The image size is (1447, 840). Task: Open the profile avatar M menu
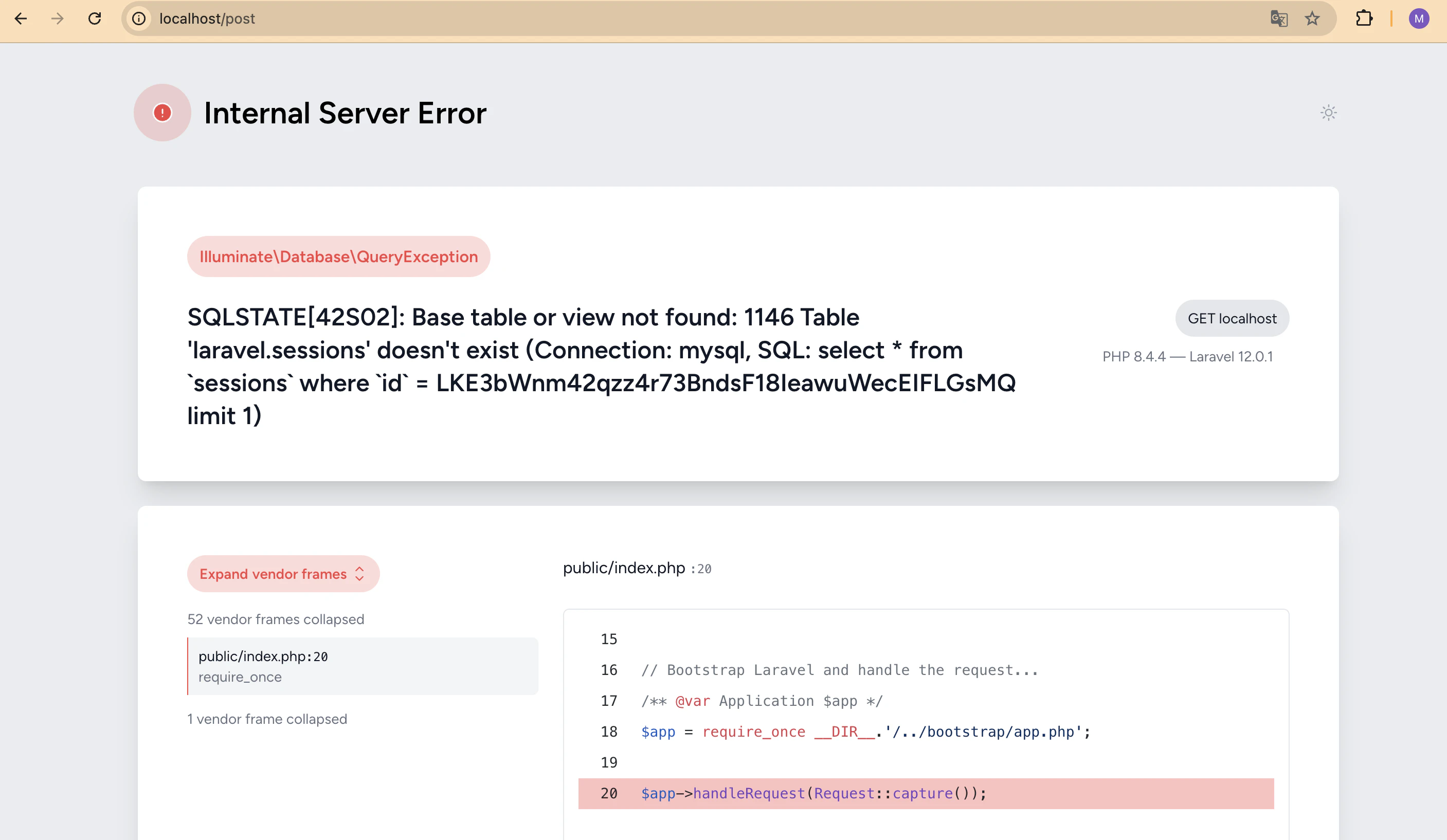[x=1419, y=19]
